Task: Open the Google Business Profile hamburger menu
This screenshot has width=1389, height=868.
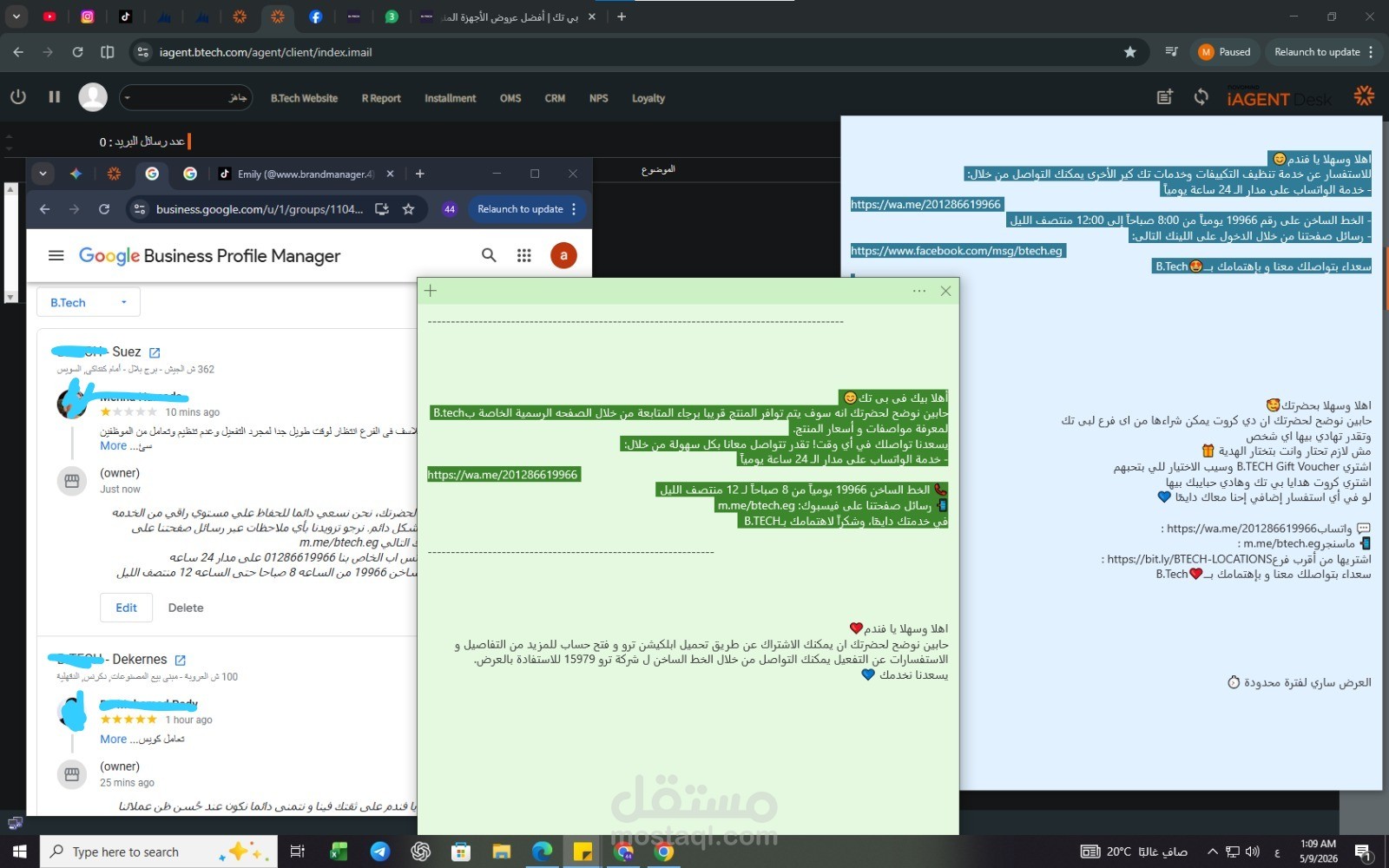Action: point(56,255)
